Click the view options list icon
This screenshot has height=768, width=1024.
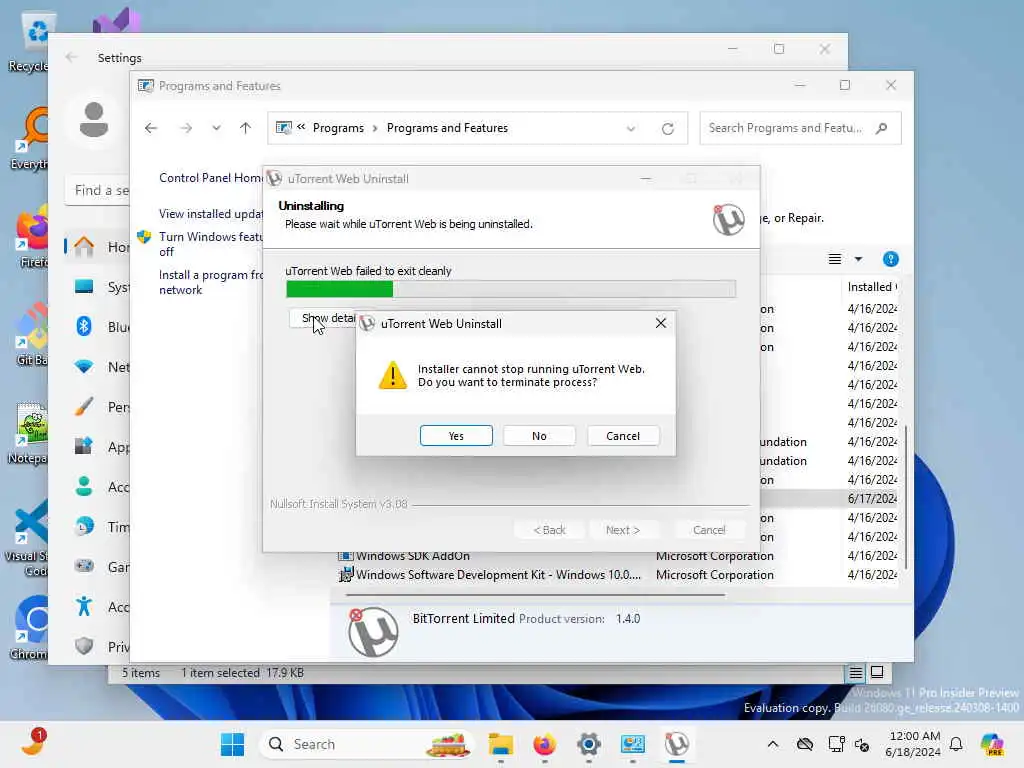pyautogui.click(x=835, y=259)
